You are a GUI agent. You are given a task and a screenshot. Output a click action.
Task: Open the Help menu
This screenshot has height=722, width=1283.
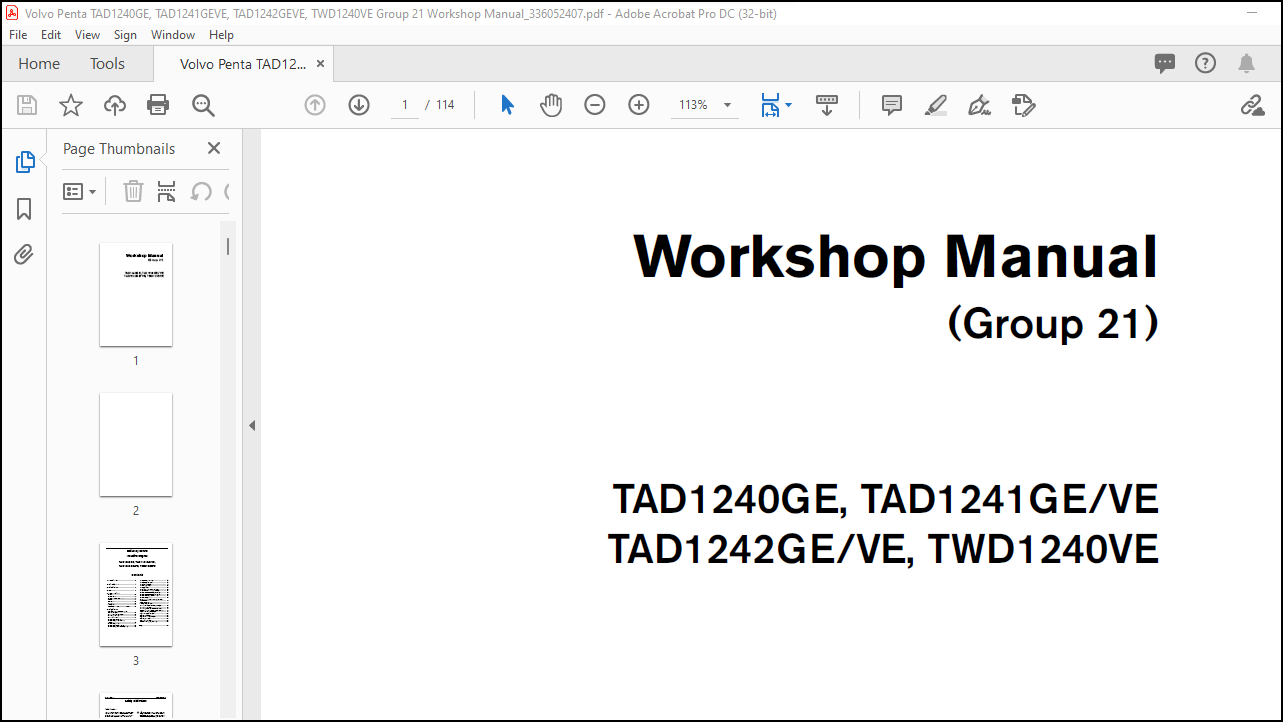point(221,34)
